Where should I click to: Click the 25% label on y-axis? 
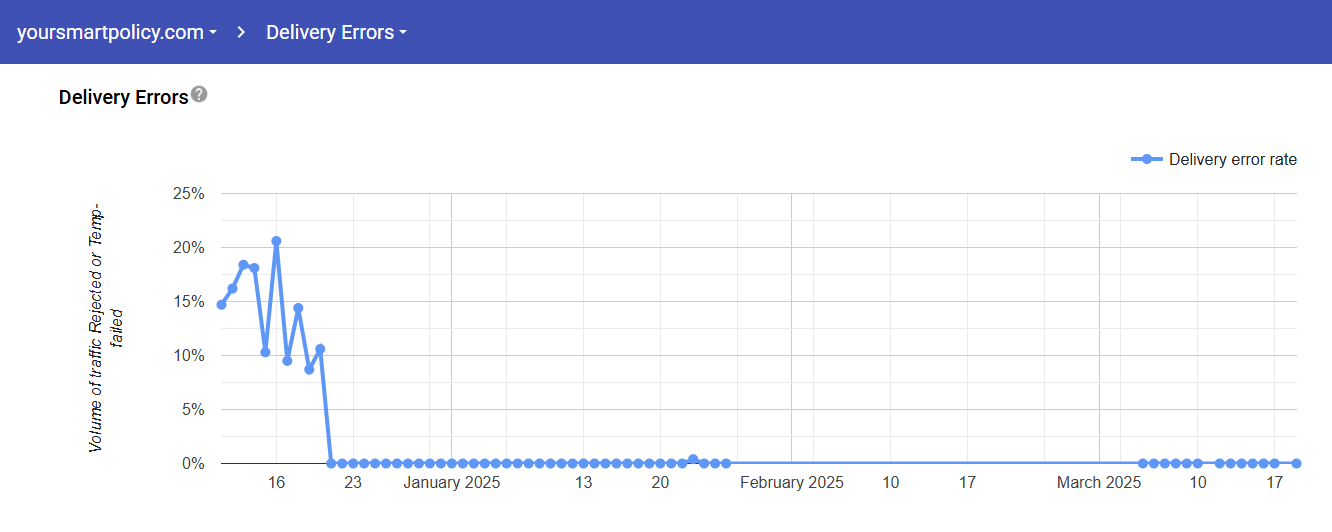point(188,194)
